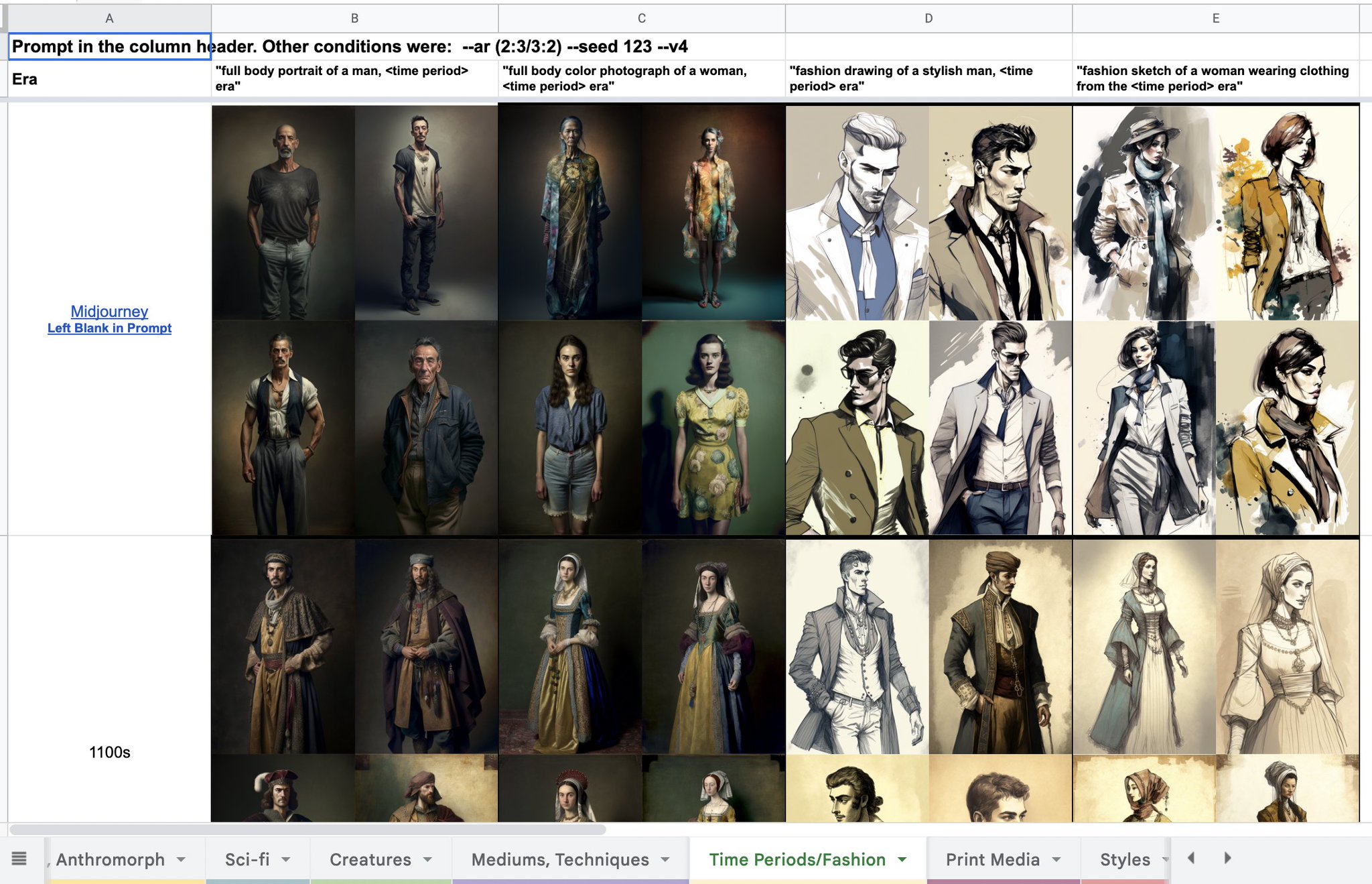Open Sci-fi tab dropdown arrow
This screenshot has width=1372, height=884.
[286, 859]
